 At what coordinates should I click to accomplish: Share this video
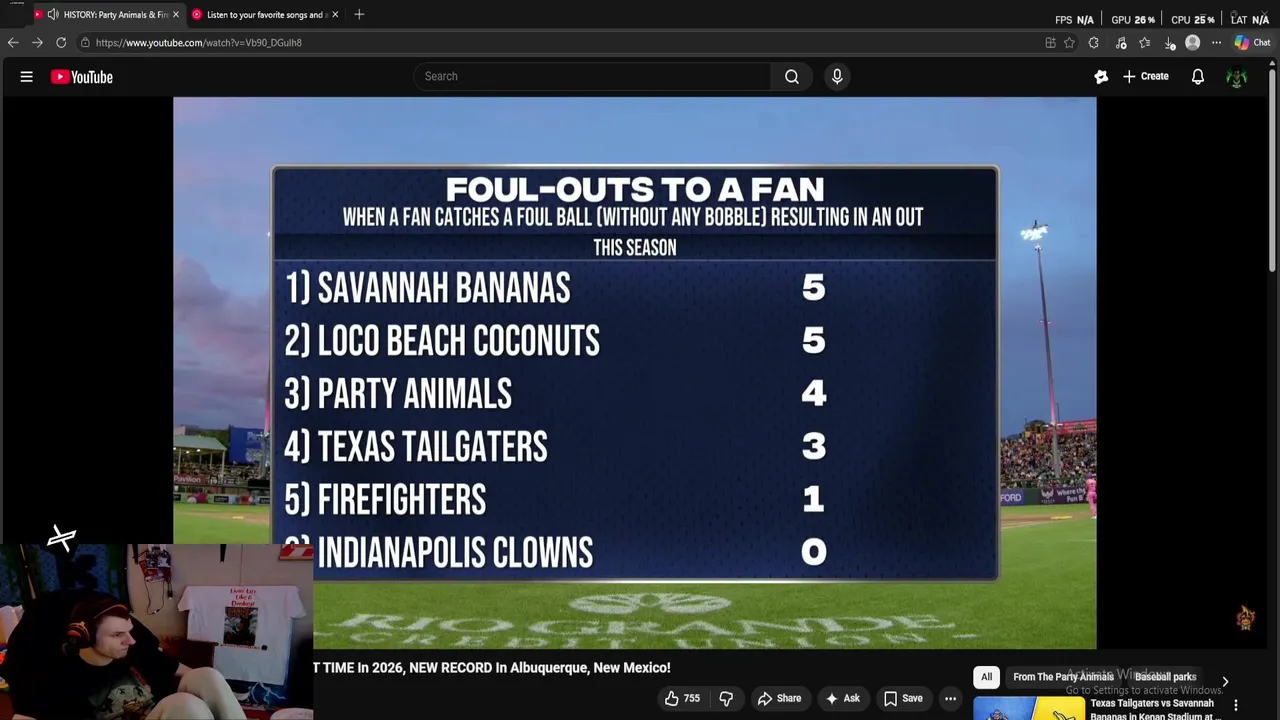coord(779,698)
